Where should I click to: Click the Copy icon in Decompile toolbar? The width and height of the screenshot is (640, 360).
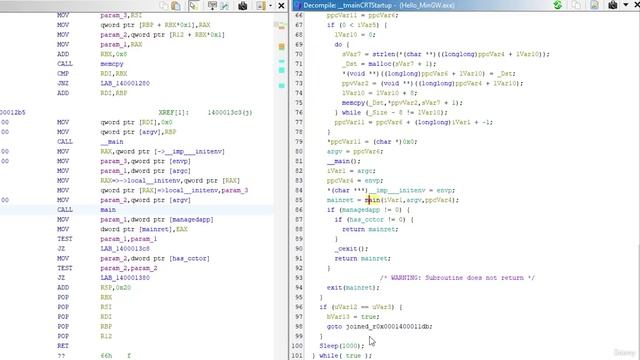coord(576,5)
